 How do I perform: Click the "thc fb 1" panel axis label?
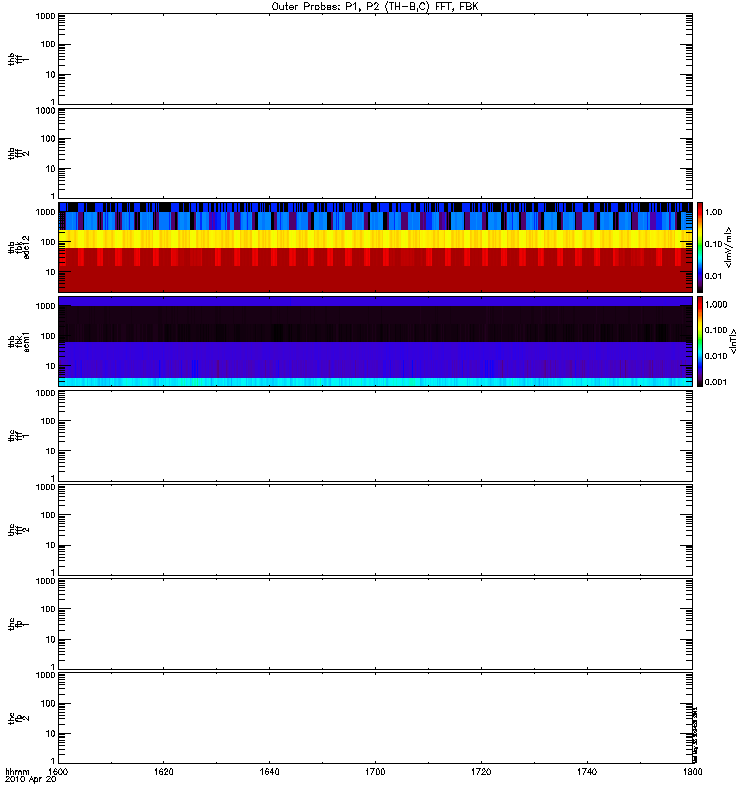18,623
